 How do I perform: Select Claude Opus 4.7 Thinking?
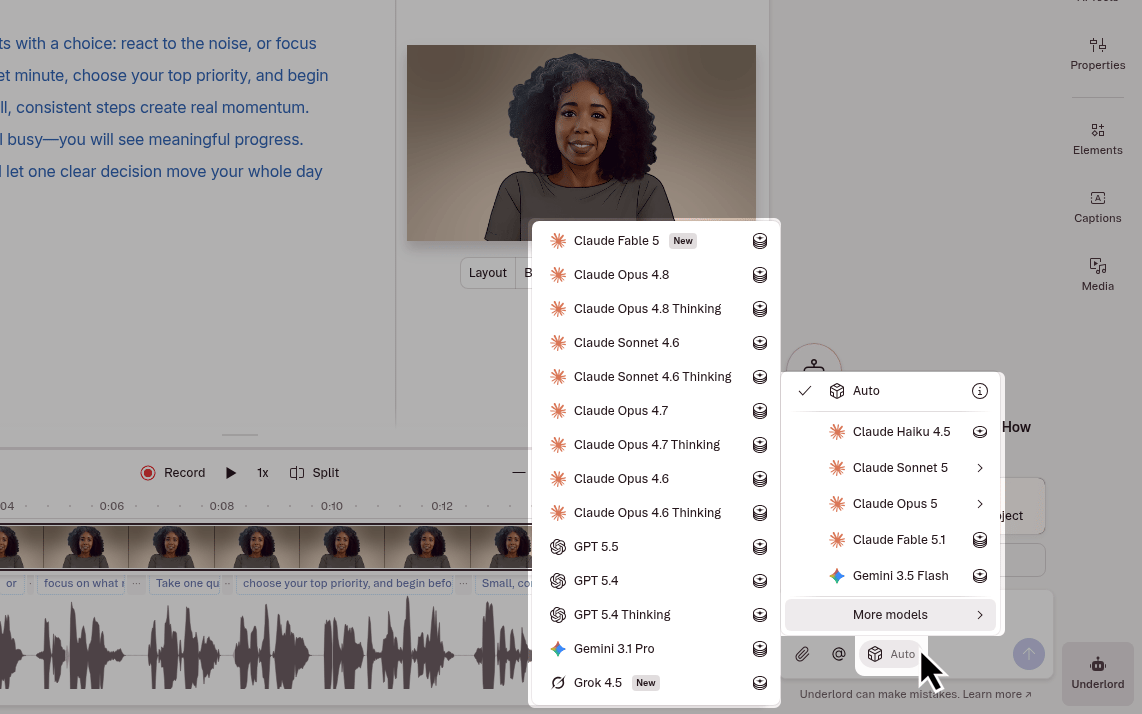655,444
